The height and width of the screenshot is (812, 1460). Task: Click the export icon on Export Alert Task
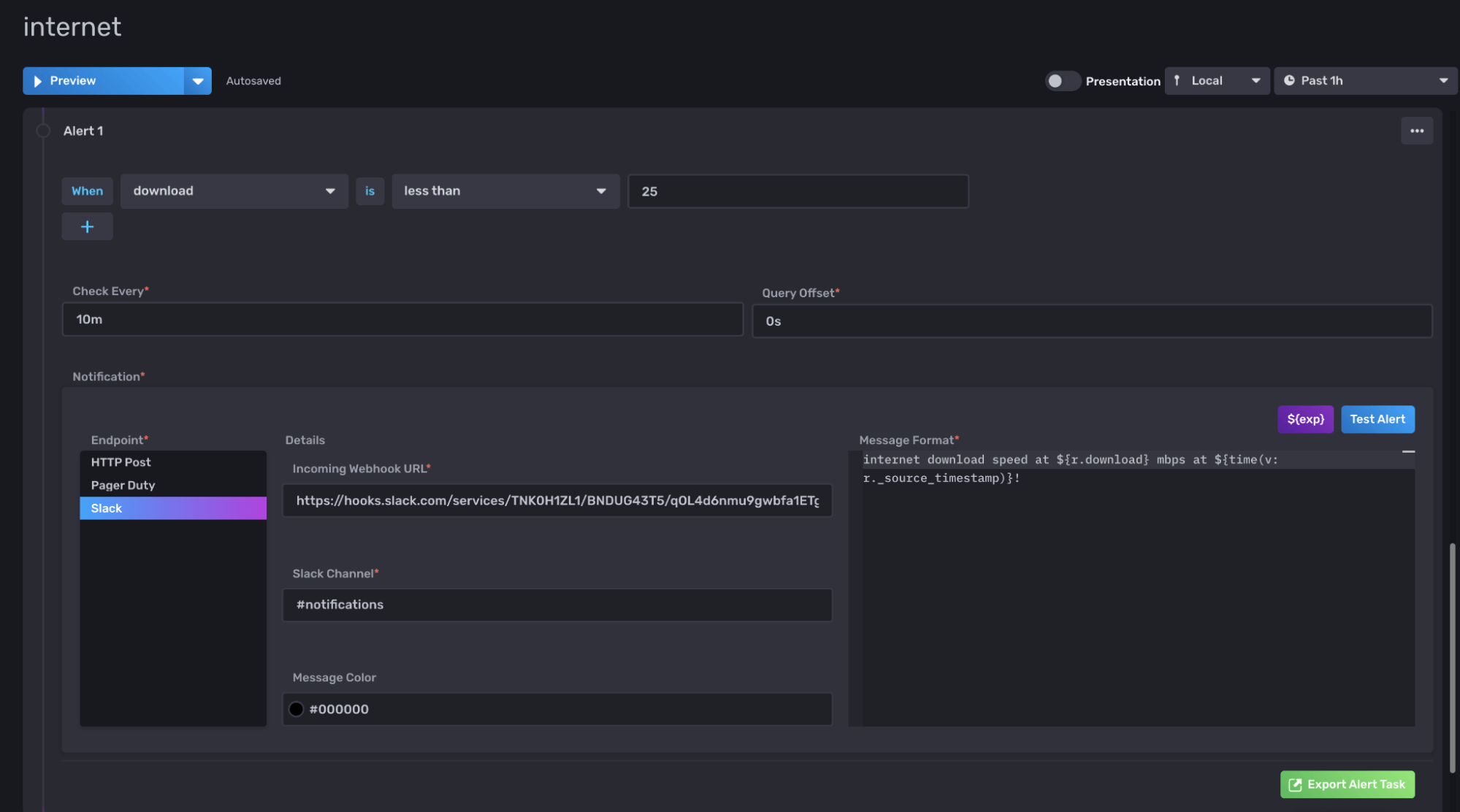coord(1295,784)
